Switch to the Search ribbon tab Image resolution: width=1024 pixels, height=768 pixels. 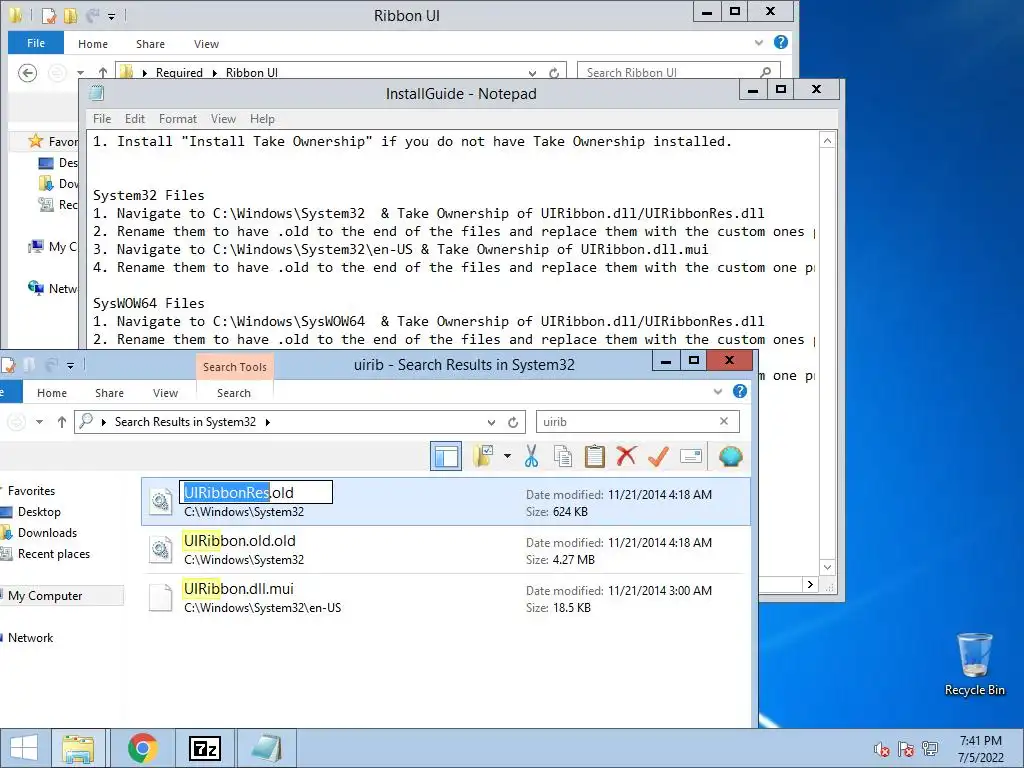tap(234, 393)
